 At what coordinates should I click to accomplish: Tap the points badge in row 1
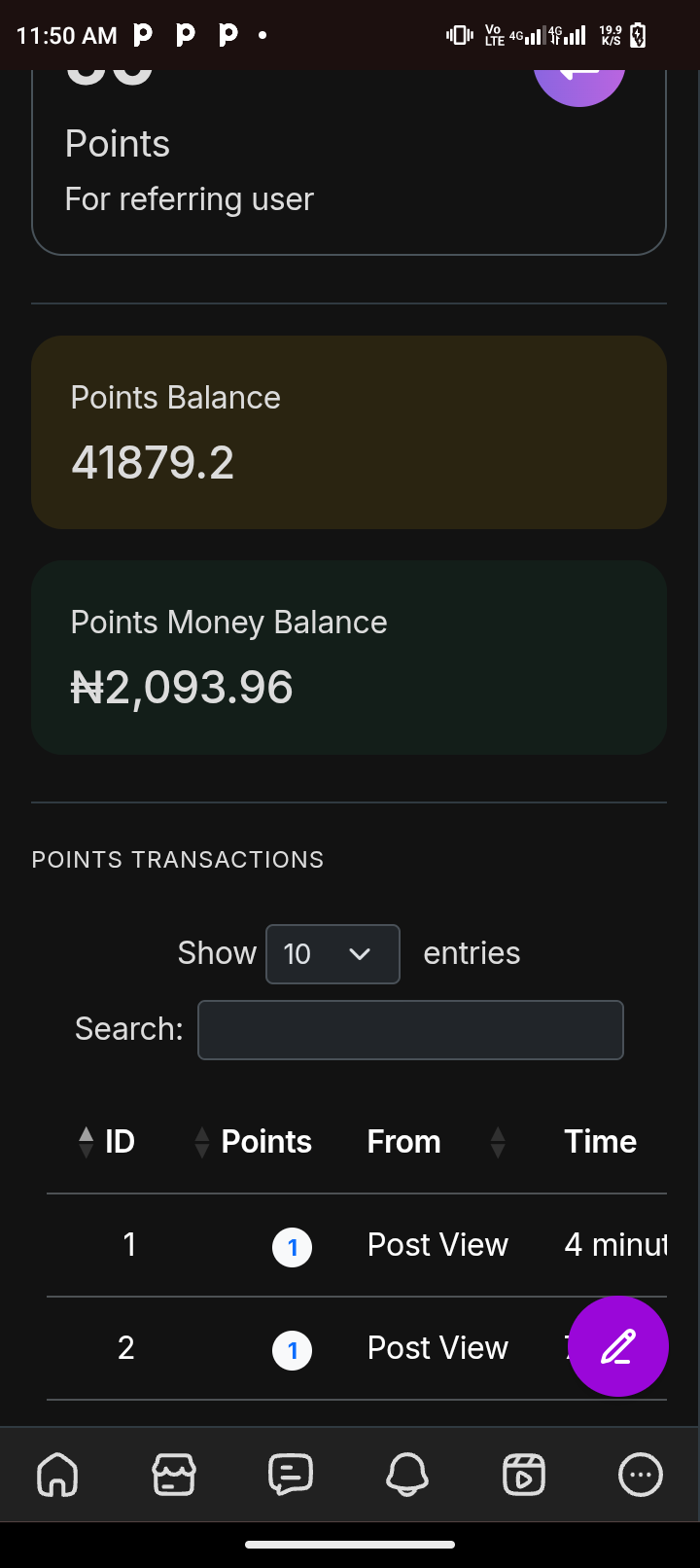292,1247
